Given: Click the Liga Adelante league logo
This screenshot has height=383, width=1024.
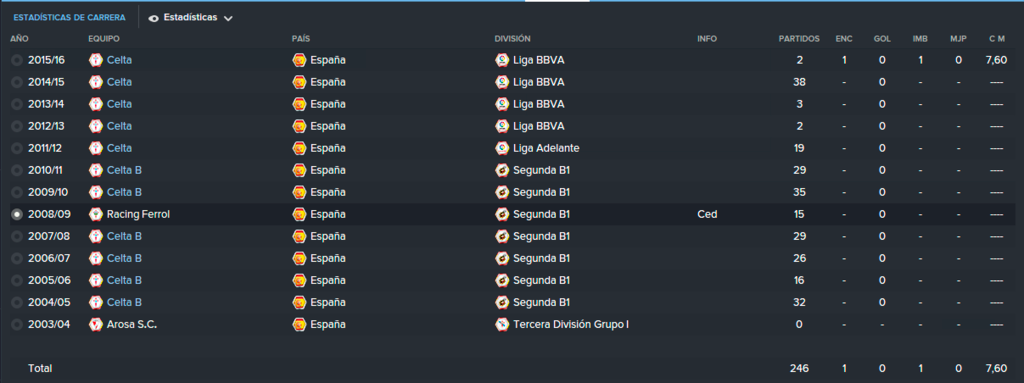Looking at the screenshot, I should pyautogui.click(x=502, y=148).
